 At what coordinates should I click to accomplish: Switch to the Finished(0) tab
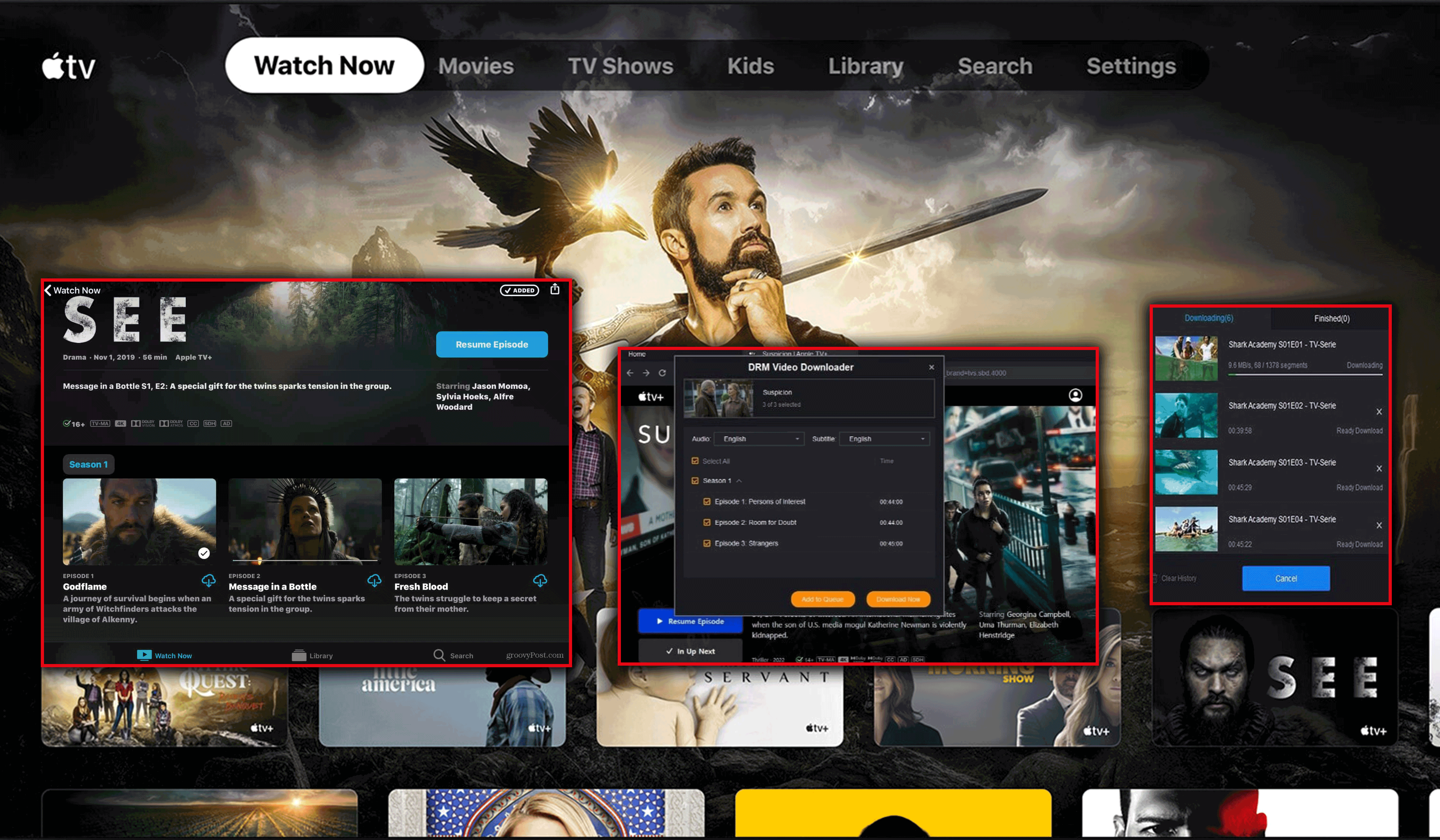pos(1331,318)
